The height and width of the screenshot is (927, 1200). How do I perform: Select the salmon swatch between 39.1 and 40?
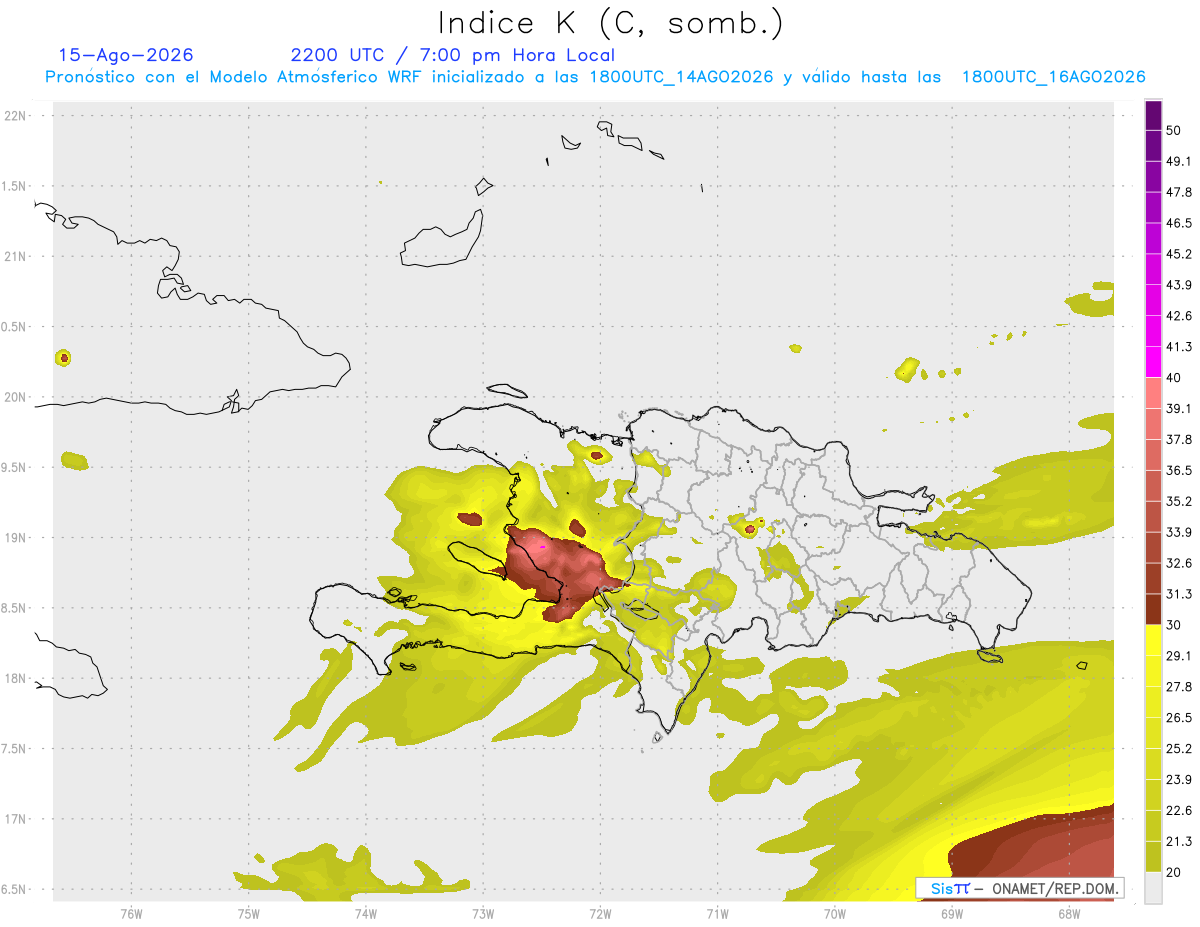1153,393
